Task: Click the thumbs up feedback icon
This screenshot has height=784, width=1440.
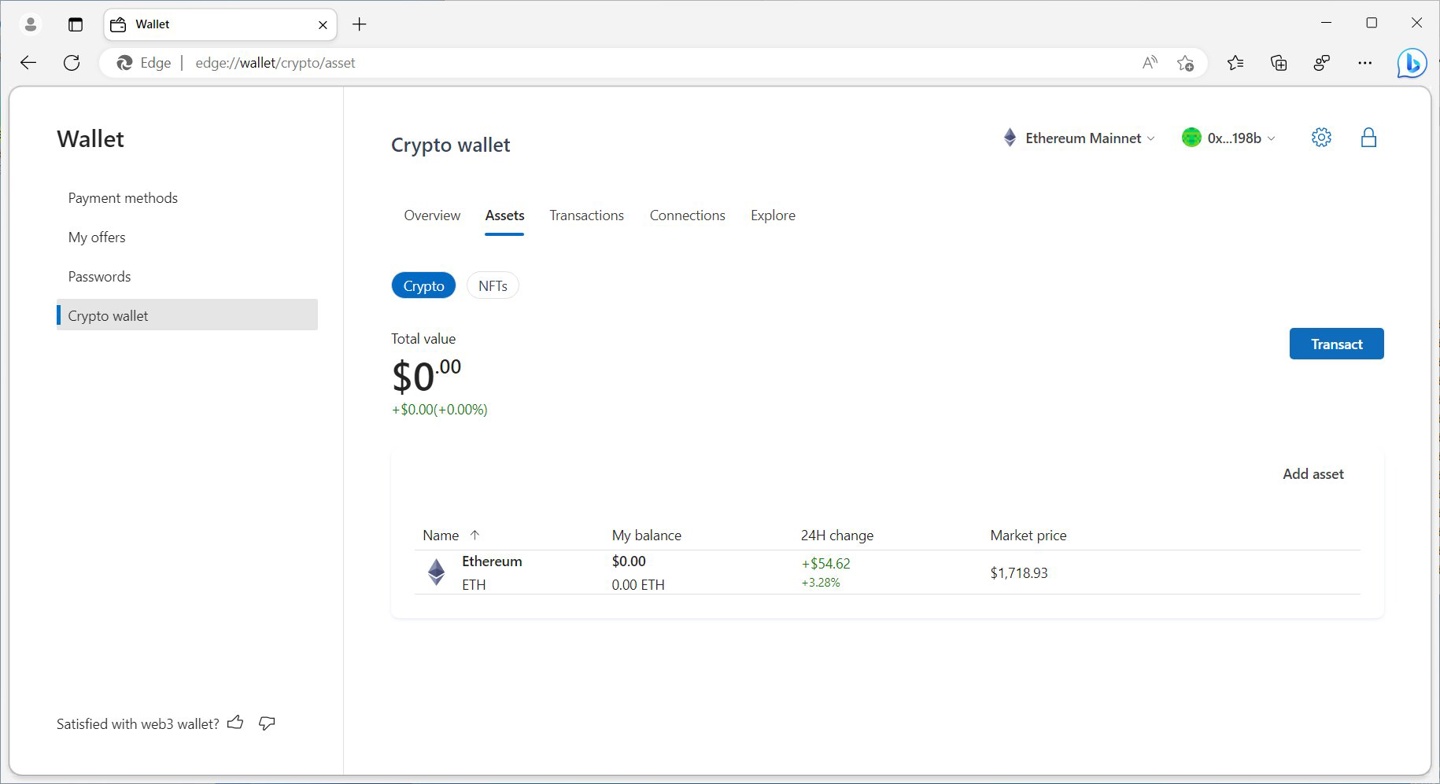Action: pos(236,723)
